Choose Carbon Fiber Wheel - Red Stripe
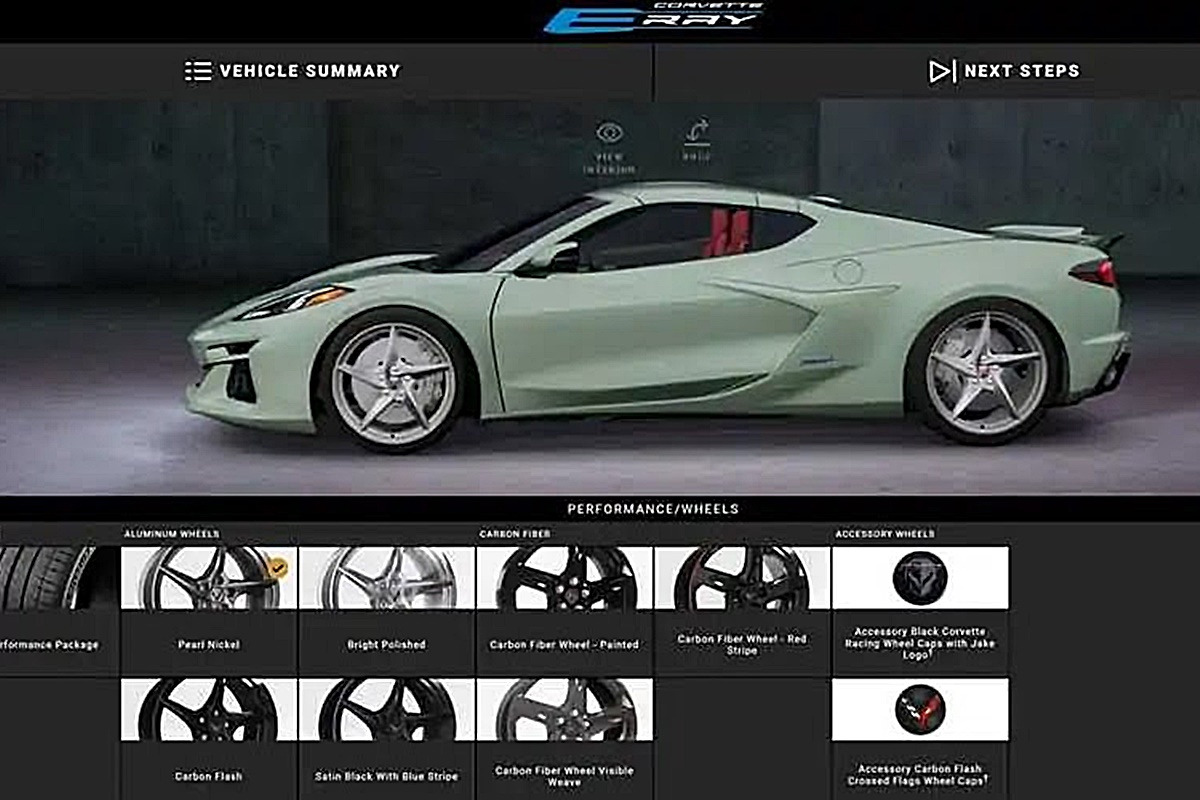Image resolution: width=1200 pixels, height=800 pixels. [742, 610]
